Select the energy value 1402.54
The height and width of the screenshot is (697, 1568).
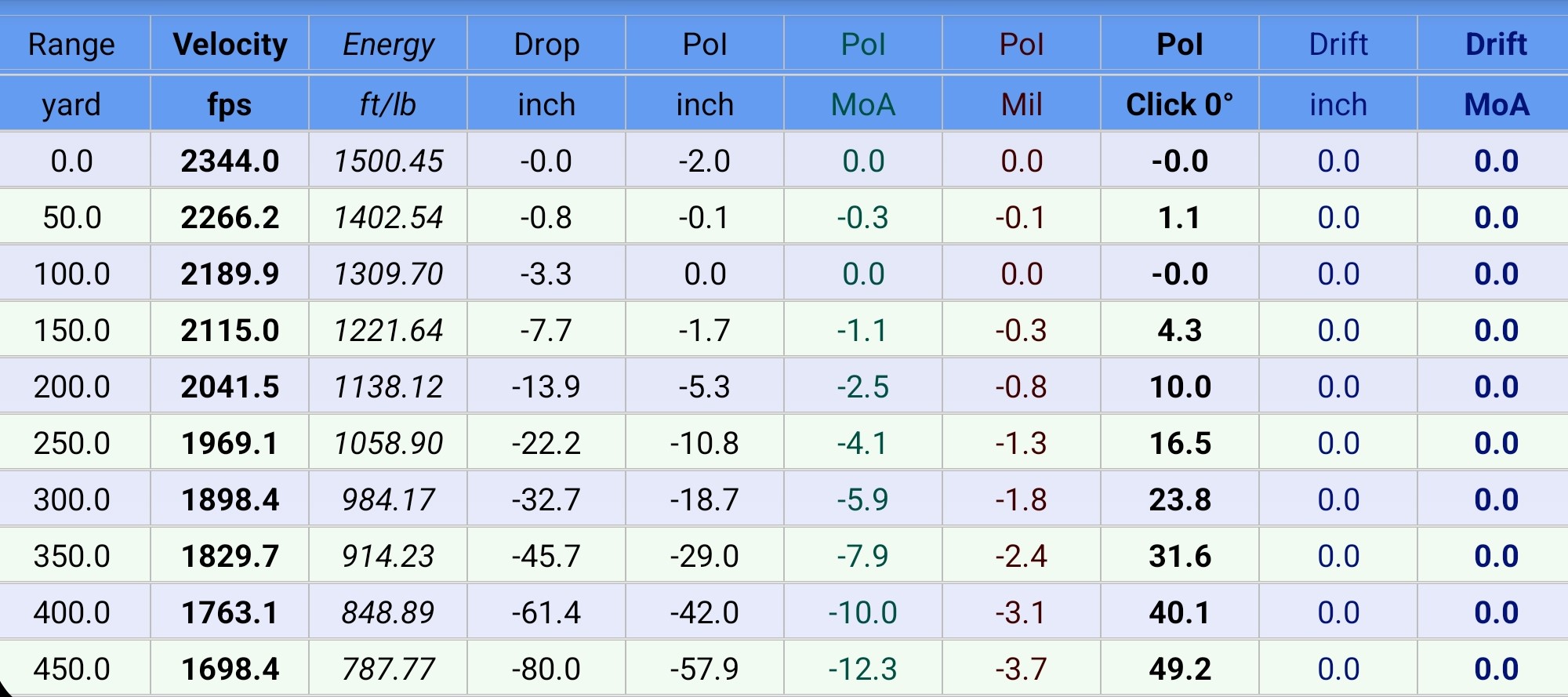point(388,218)
